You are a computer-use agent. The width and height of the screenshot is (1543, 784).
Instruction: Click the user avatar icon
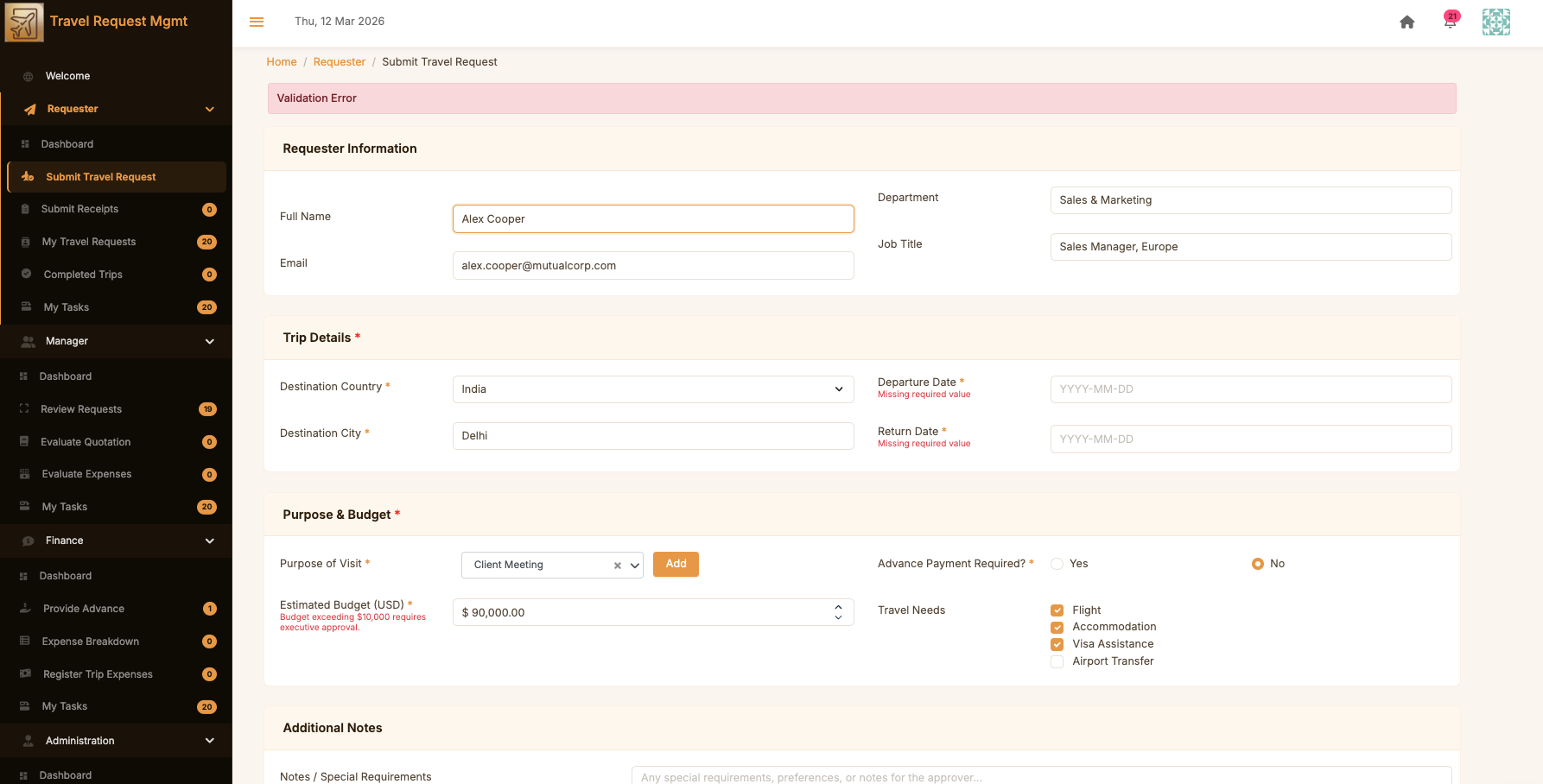pyautogui.click(x=1495, y=22)
